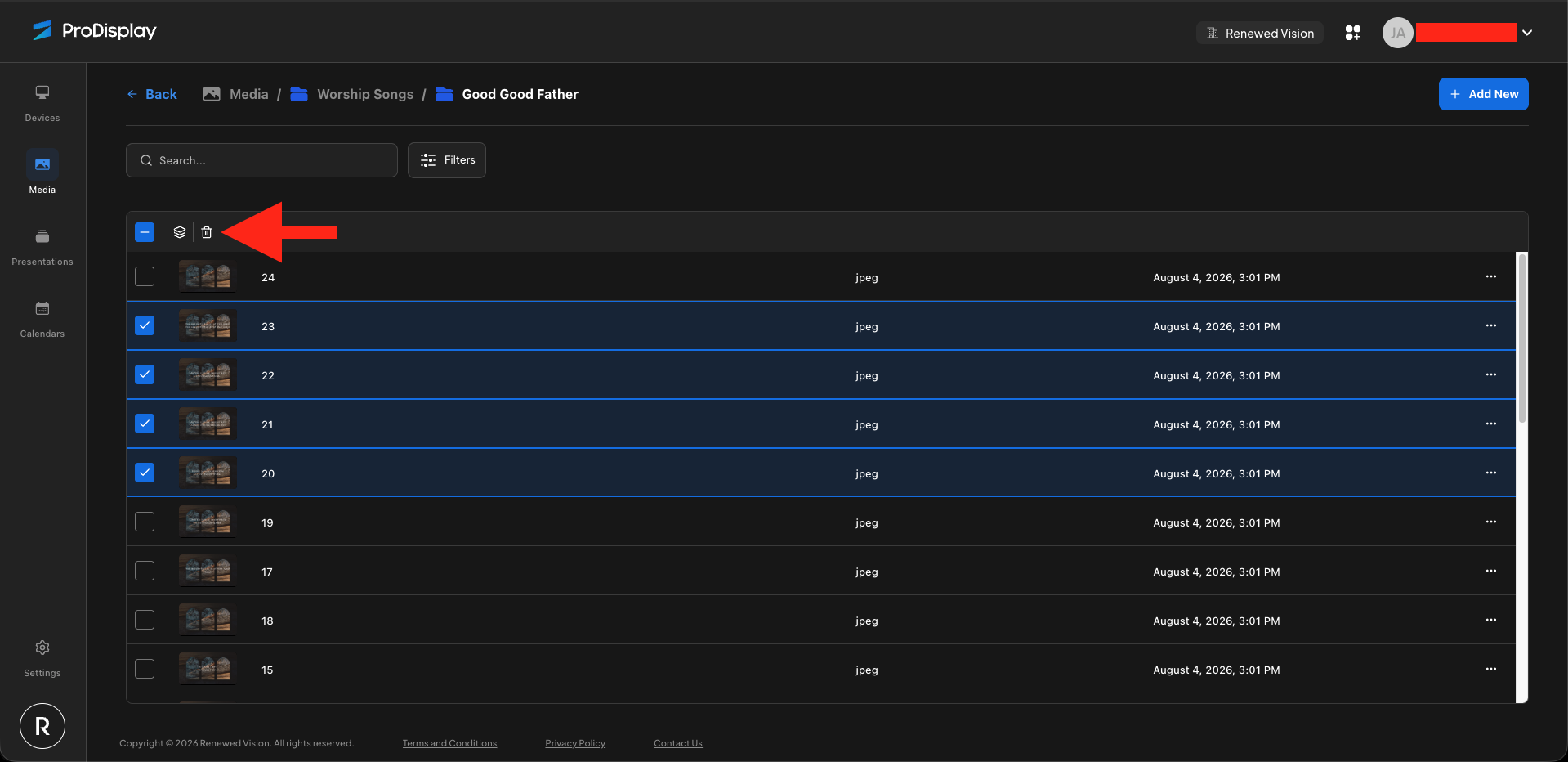Uncheck the box for item 20
This screenshot has height=762, width=1568.
pyautogui.click(x=145, y=473)
